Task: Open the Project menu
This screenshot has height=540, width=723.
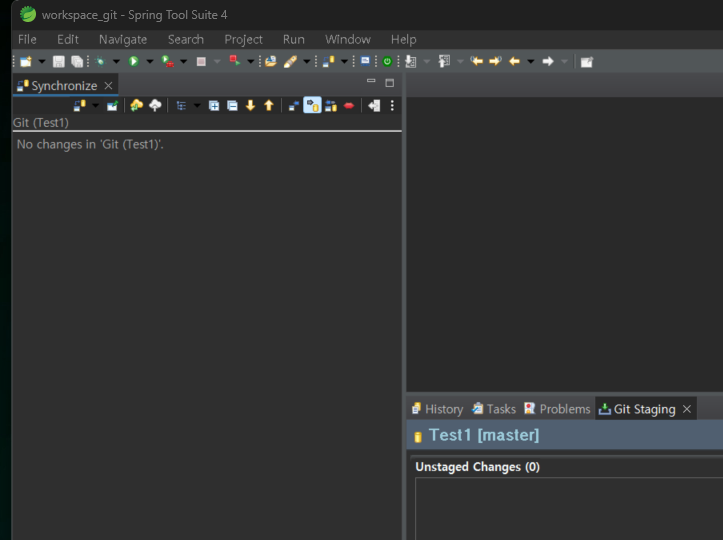Action: pos(243,39)
